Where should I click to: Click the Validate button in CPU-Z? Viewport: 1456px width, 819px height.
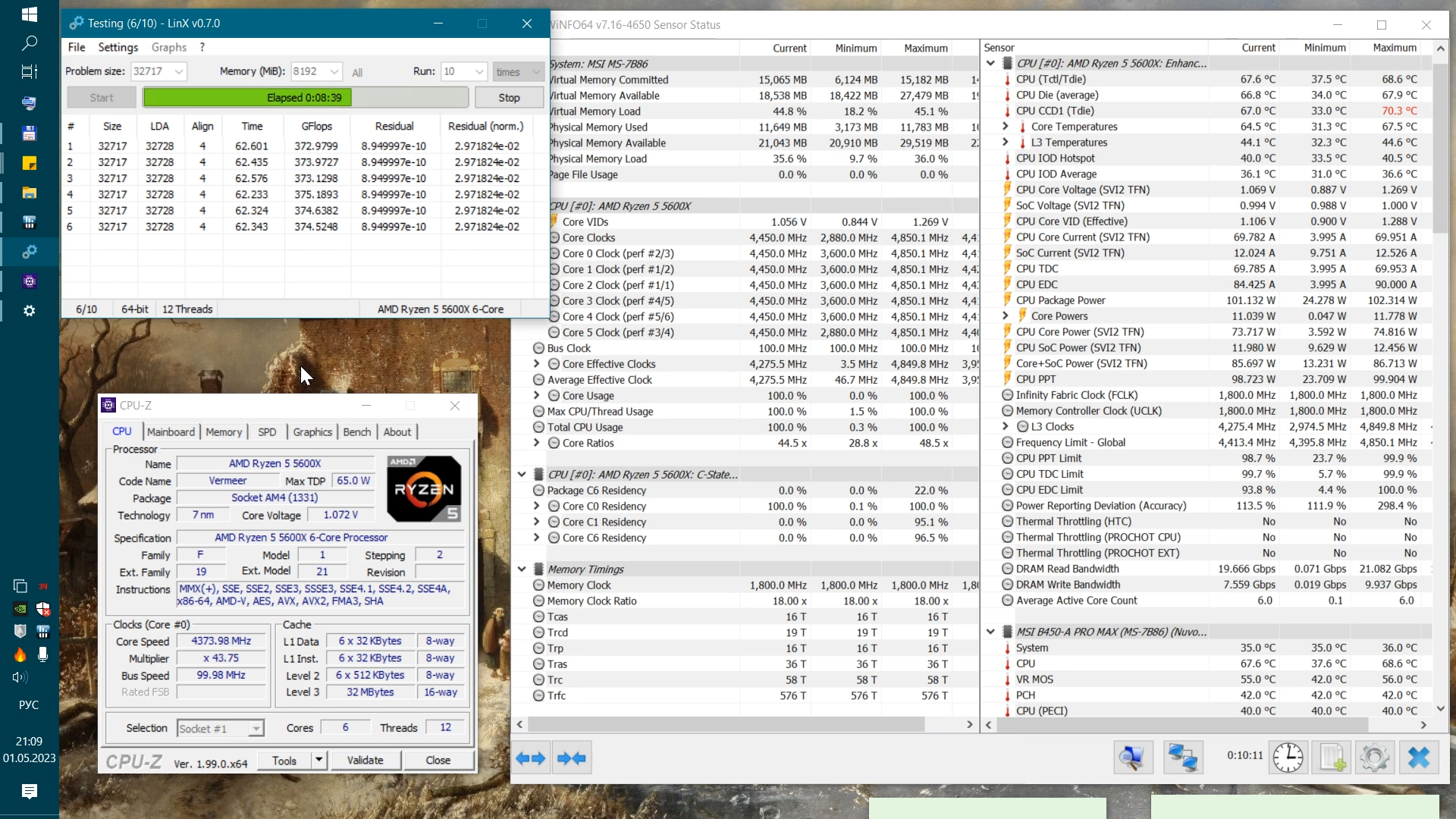(365, 760)
